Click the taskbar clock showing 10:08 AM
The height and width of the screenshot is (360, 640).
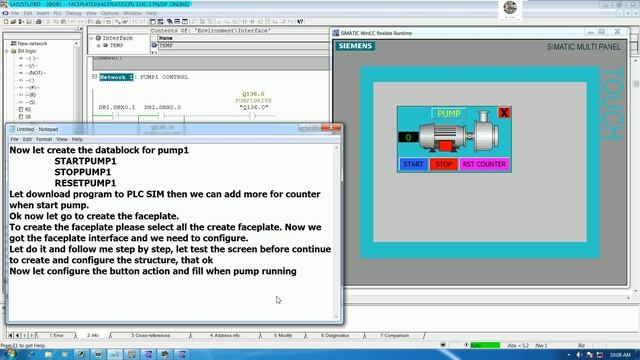pyautogui.click(x=620, y=355)
